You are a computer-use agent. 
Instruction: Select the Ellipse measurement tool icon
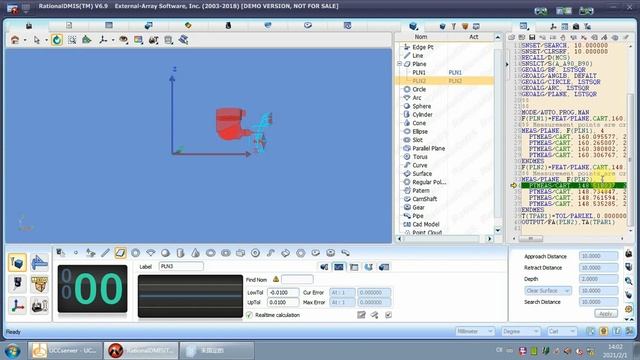(x=211, y=253)
